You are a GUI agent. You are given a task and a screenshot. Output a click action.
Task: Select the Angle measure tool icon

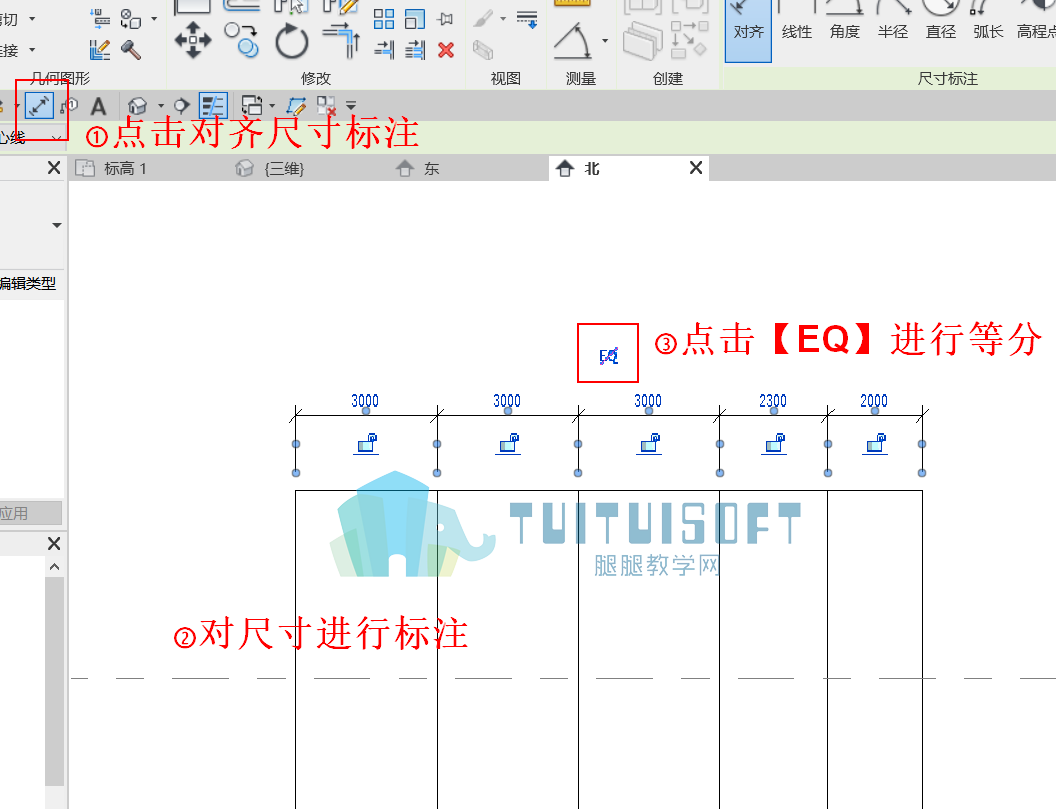pyautogui.click(x=572, y=41)
